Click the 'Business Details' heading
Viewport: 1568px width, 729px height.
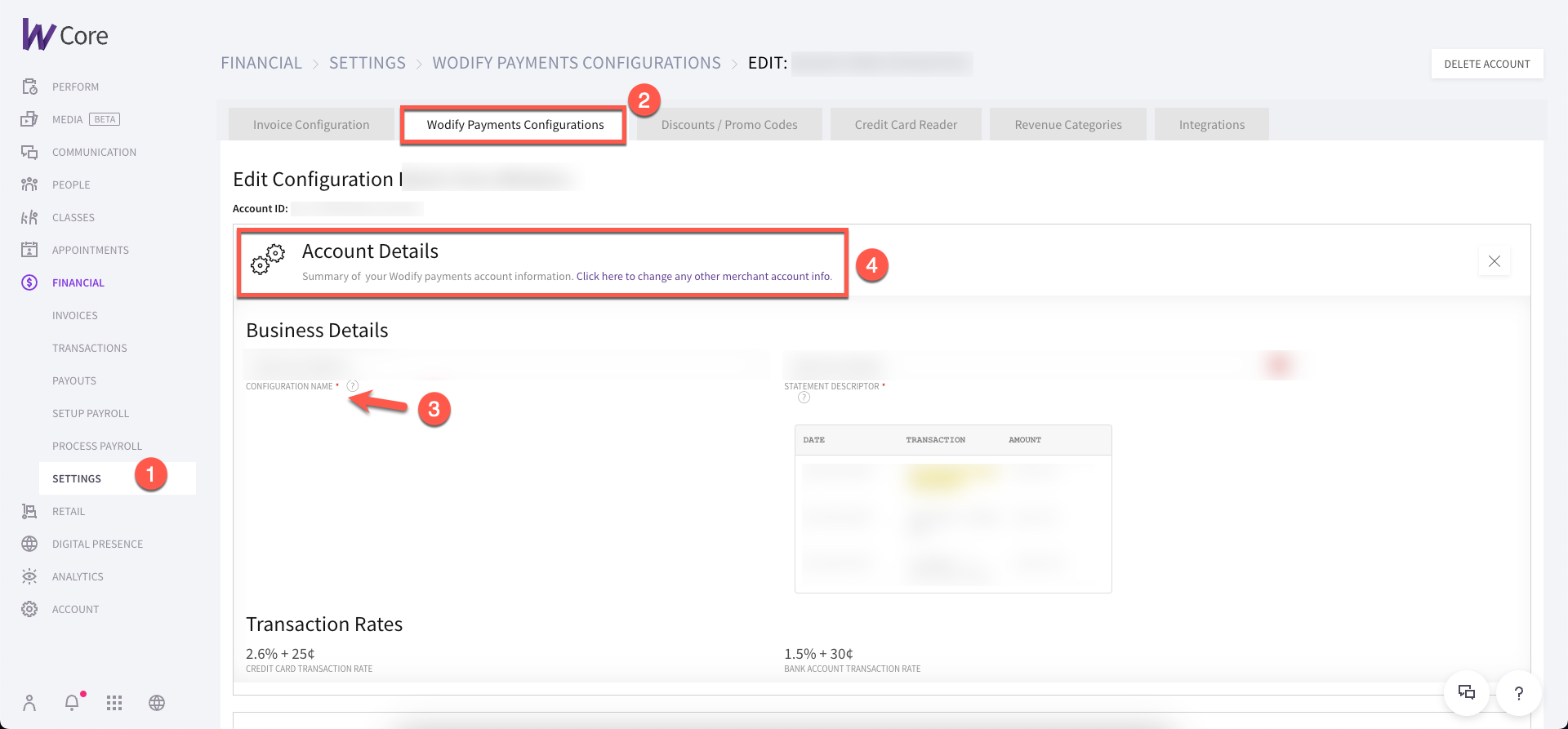click(317, 331)
